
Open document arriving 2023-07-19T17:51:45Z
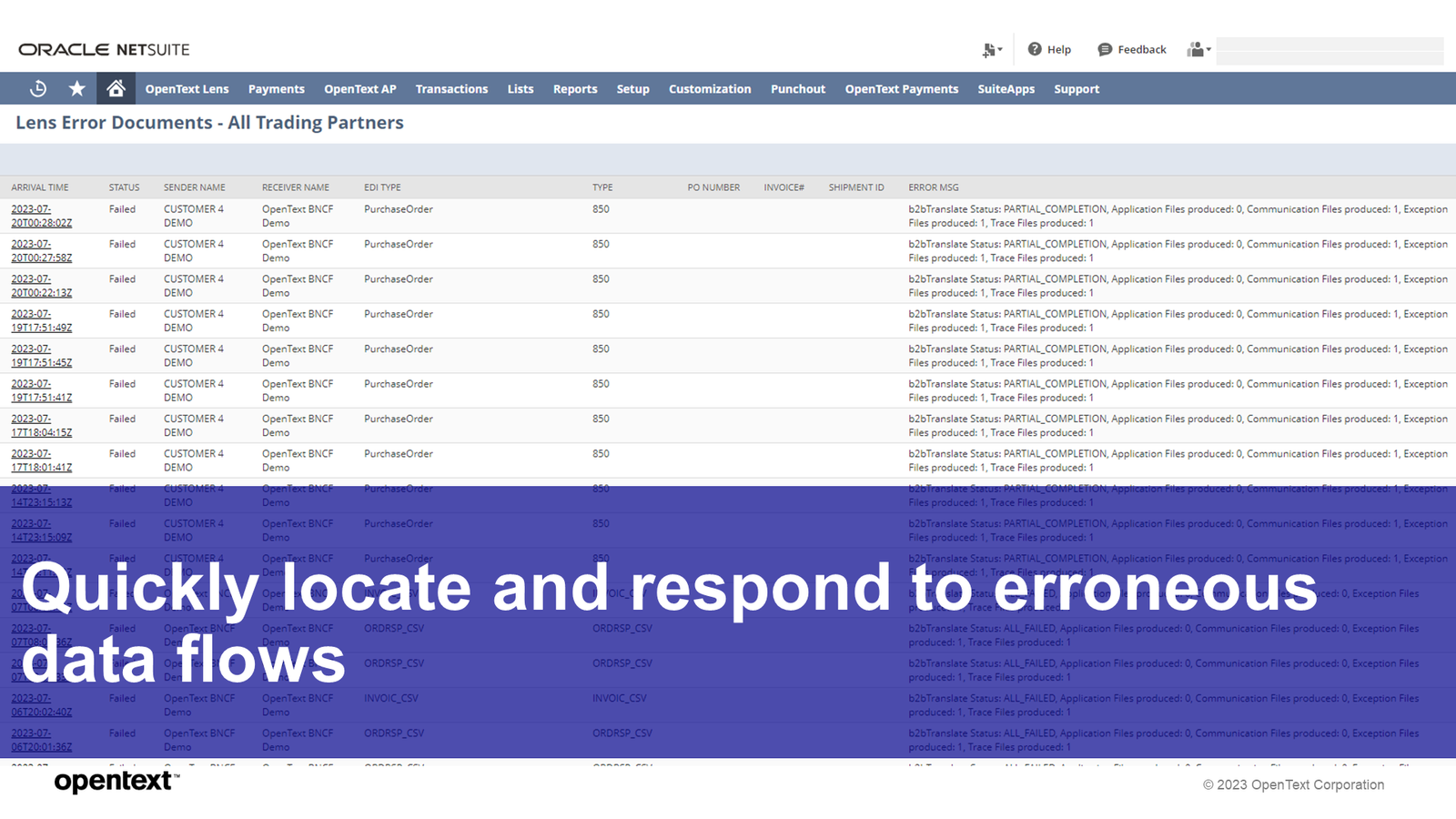(x=41, y=356)
